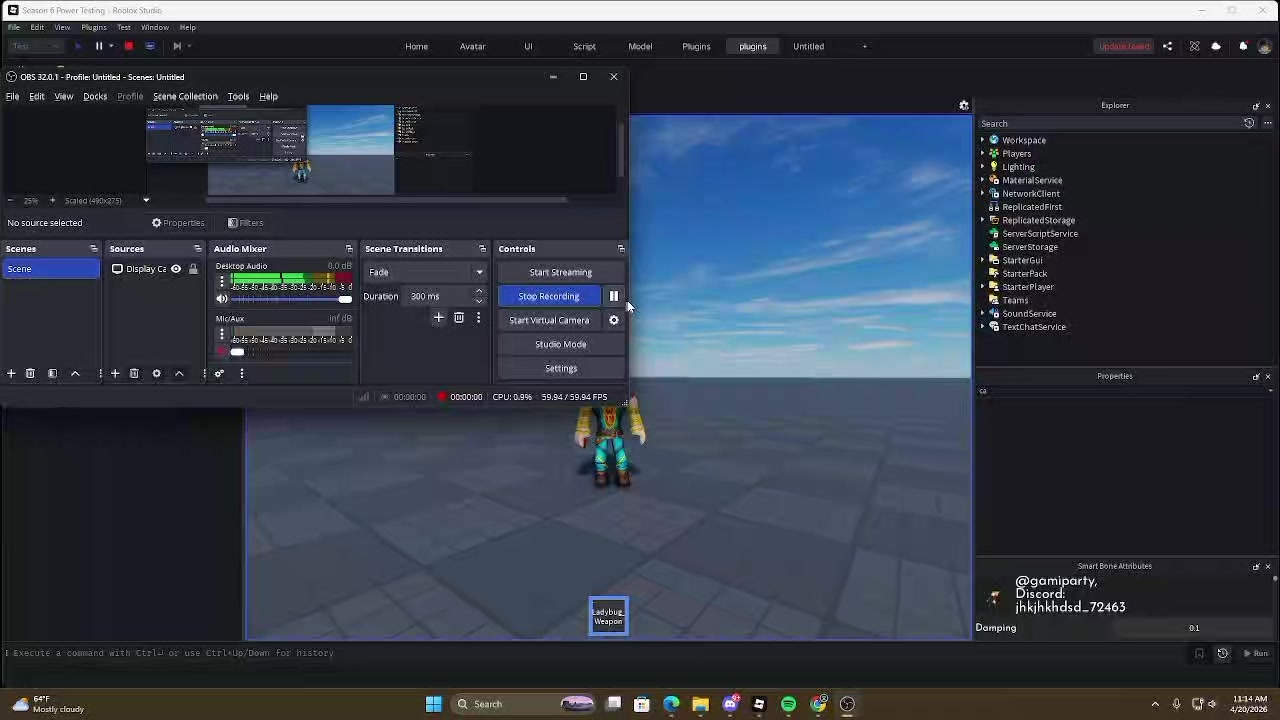This screenshot has width=1280, height=720.
Task: Open Audio Mixer toolbar three-dot menu
Action: coord(241,373)
